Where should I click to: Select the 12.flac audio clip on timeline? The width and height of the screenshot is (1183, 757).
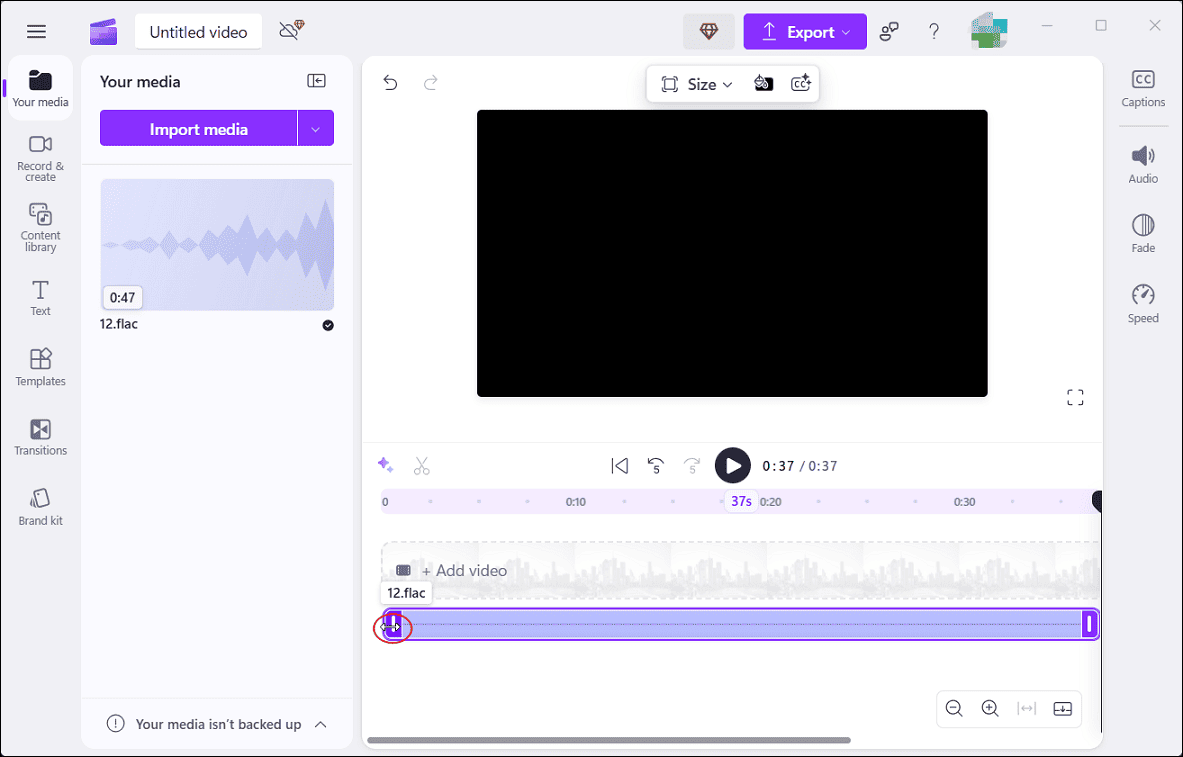tap(740, 624)
